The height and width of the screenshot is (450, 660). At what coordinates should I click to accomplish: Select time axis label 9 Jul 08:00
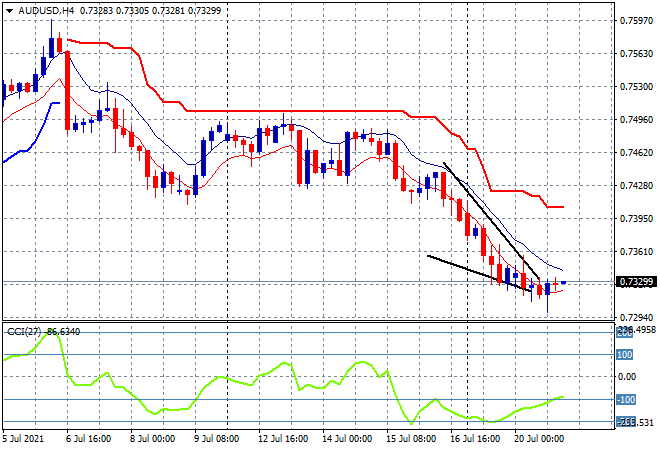tap(216, 439)
